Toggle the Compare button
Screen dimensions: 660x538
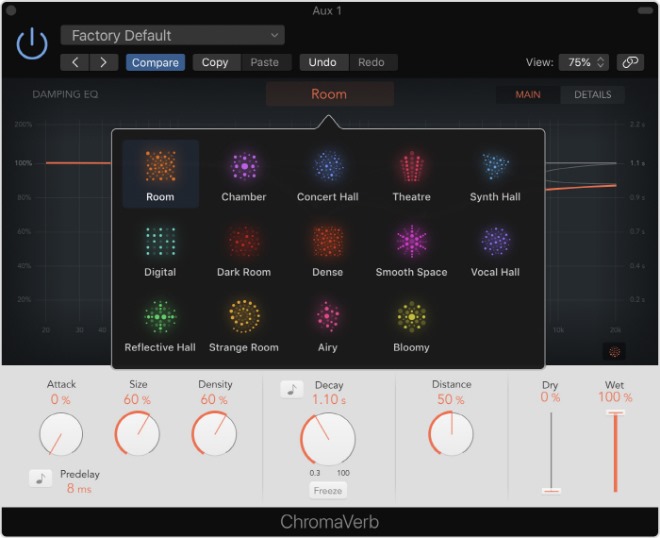(155, 62)
